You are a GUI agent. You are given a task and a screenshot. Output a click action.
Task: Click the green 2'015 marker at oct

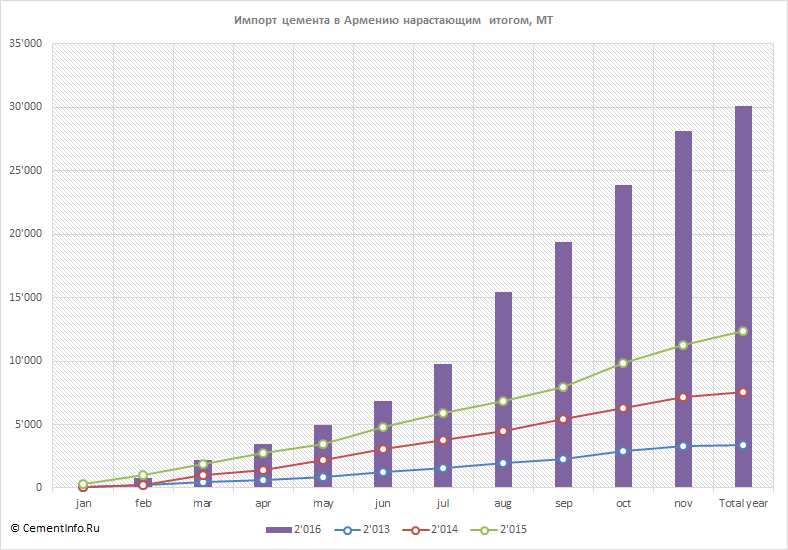tap(623, 363)
